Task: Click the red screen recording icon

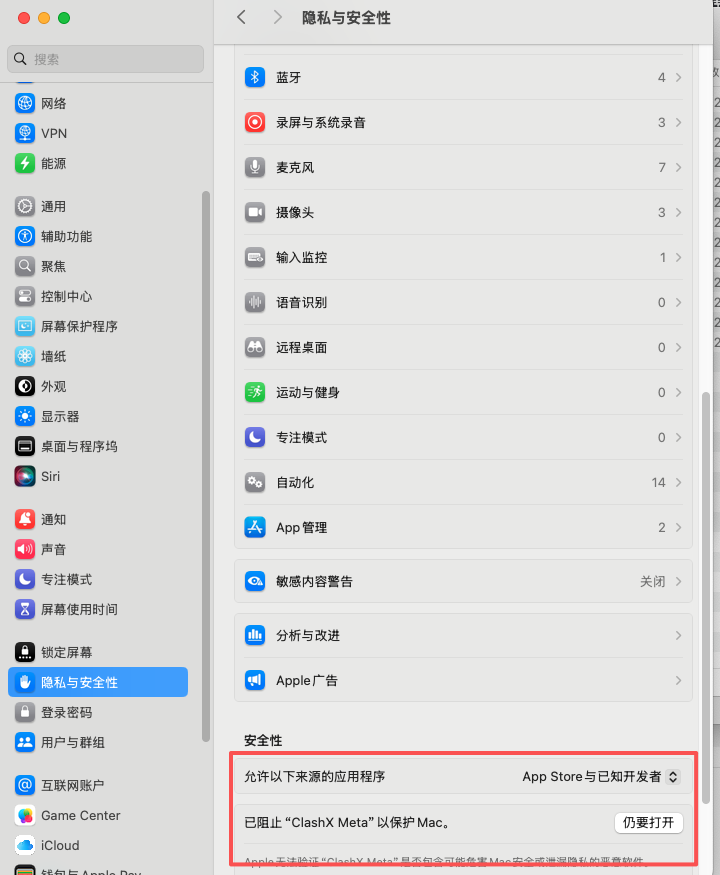Action: [255, 122]
